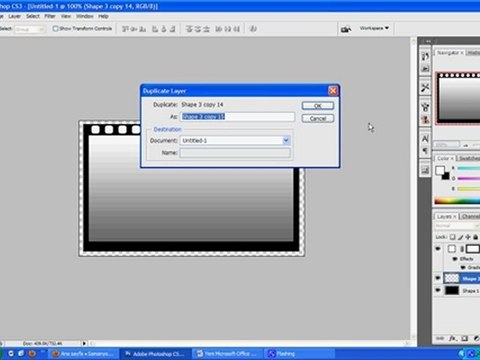Click the Link layers icon
Screen dimensions: 480x360
coord(440,338)
